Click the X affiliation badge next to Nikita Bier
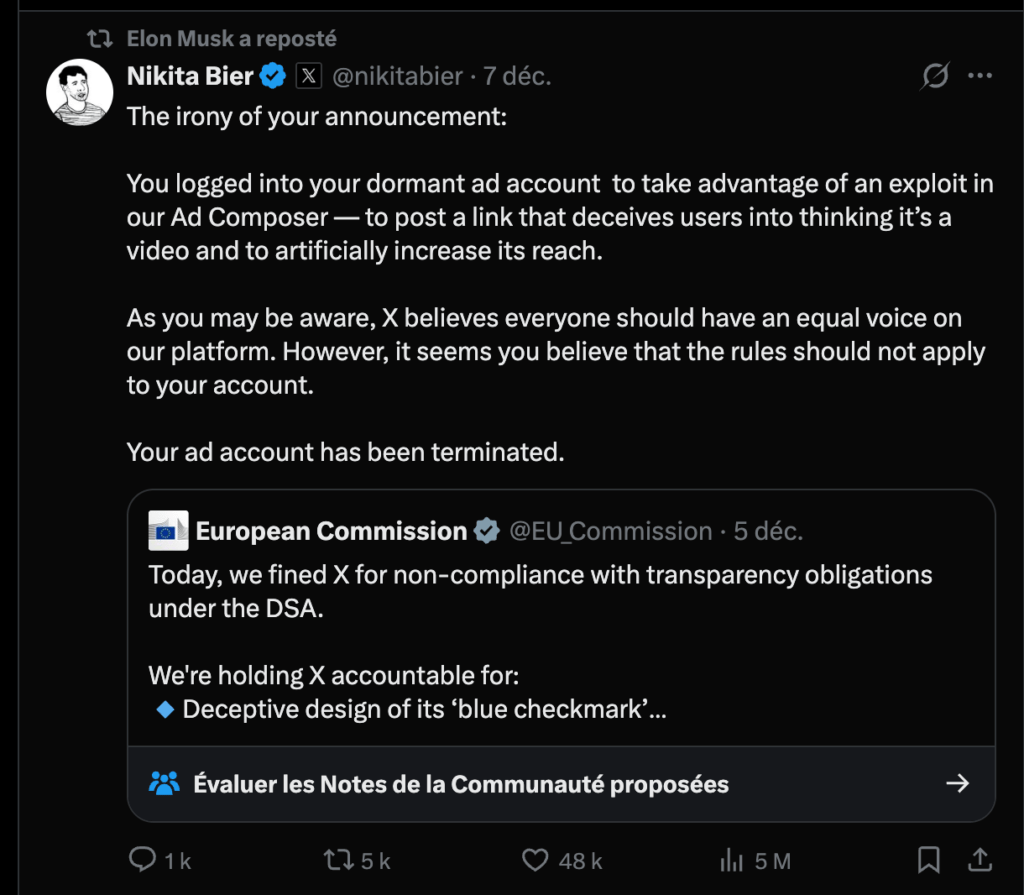This screenshot has width=1024, height=895. 308,74
